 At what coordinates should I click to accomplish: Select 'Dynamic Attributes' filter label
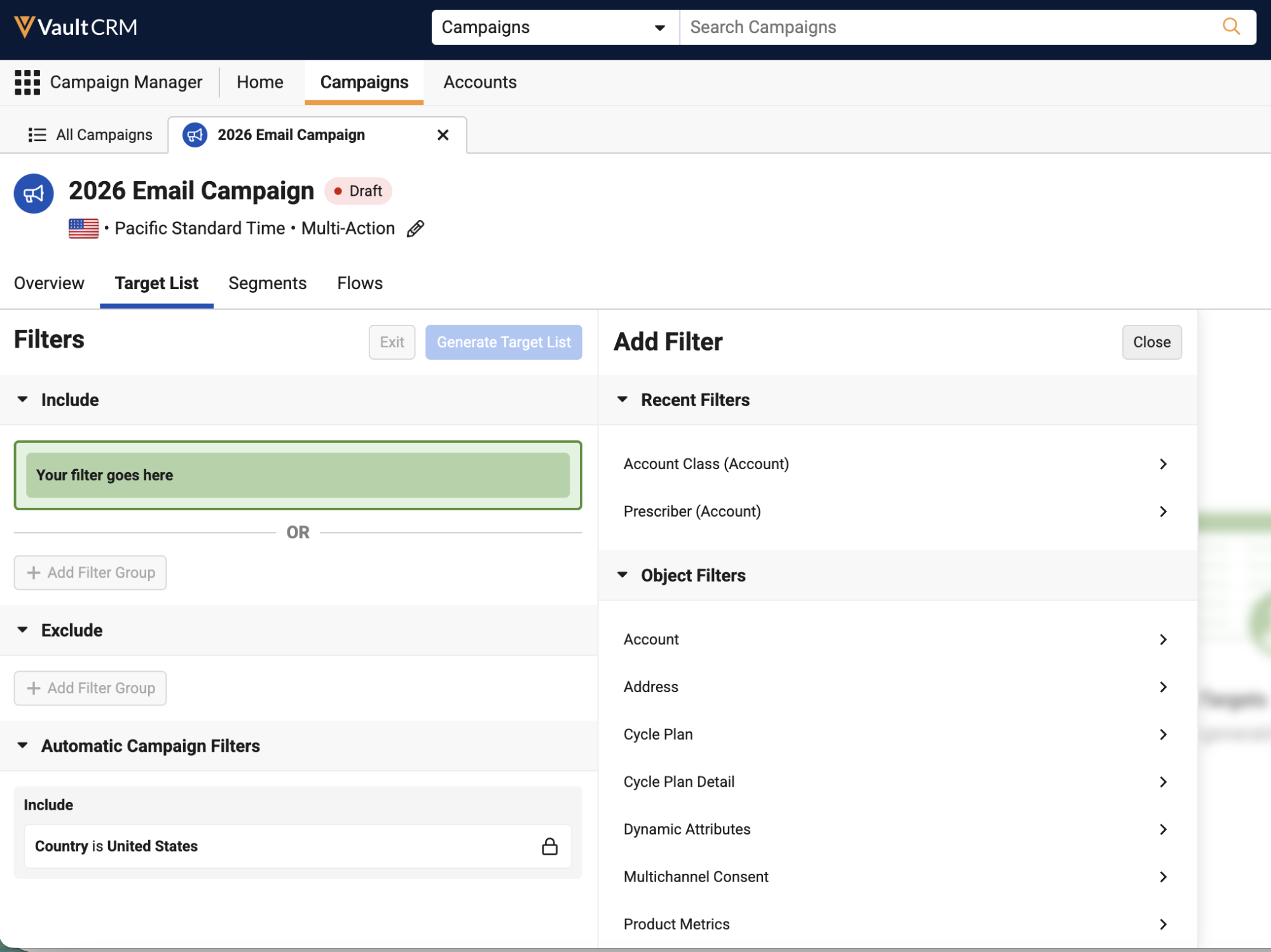pos(687,829)
